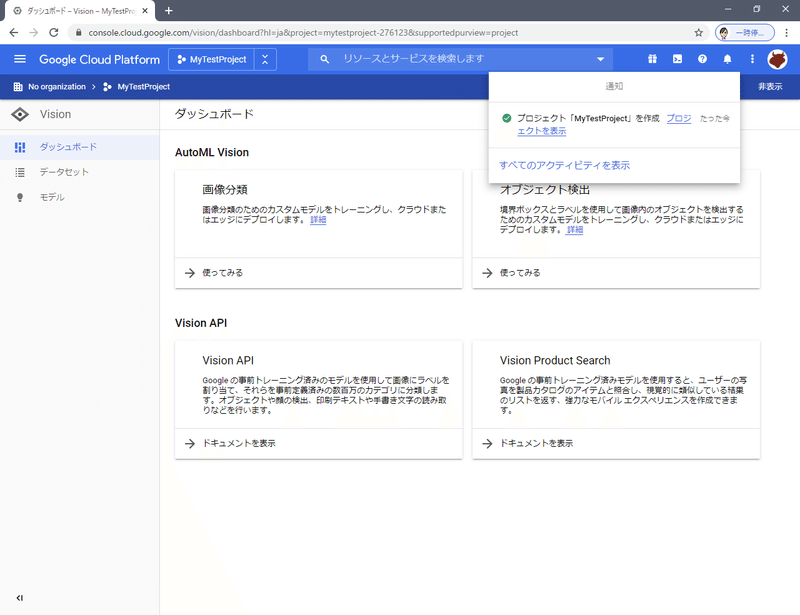This screenshot has width=800, height=615.
Task: Click the Google Cloud Platform logo text
Action: tap(99, 60)
